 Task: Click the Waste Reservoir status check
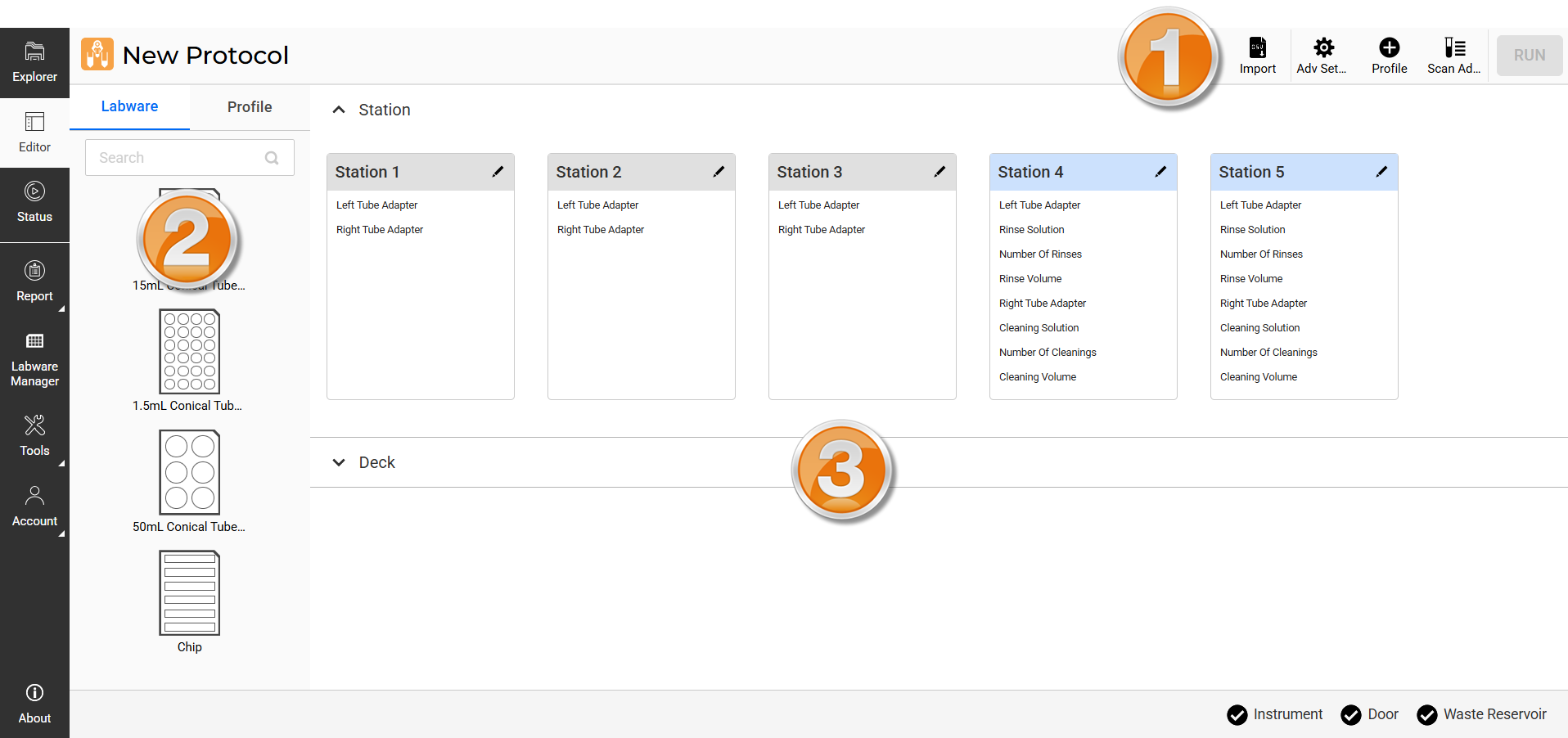[x=1426, y=714]
